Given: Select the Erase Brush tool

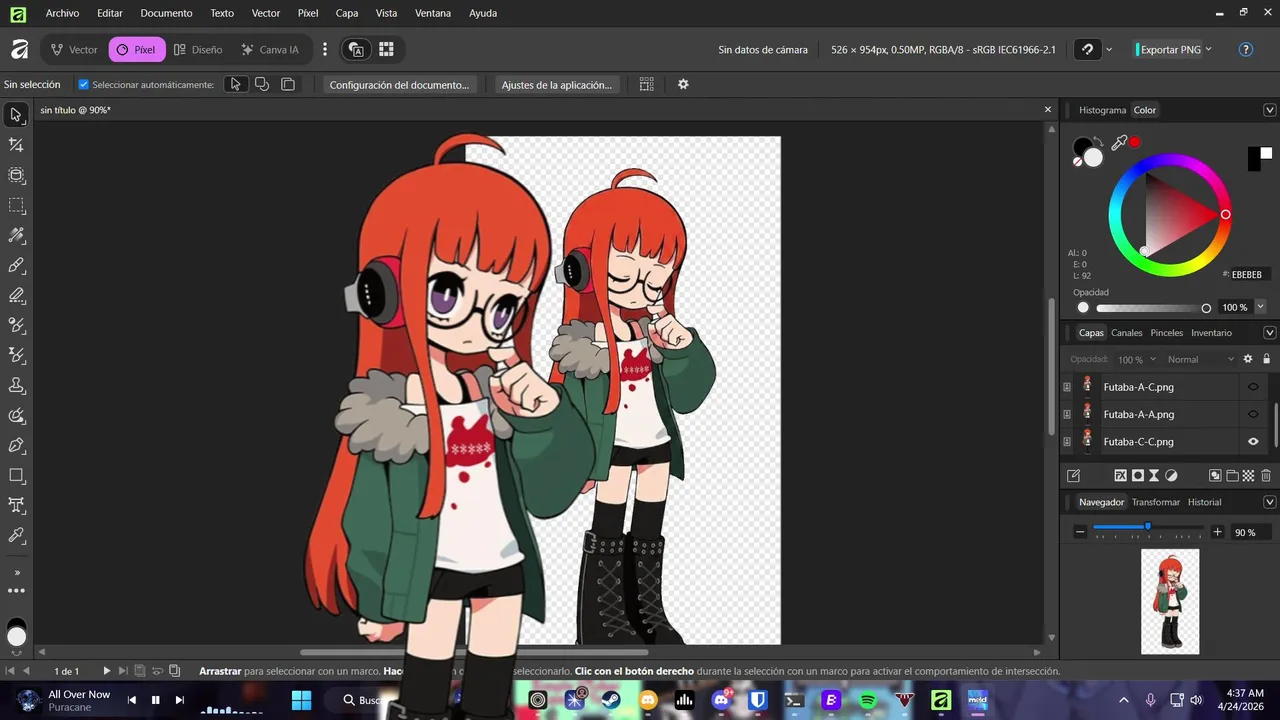Looking at the screenshot, I should click(16, 295).
